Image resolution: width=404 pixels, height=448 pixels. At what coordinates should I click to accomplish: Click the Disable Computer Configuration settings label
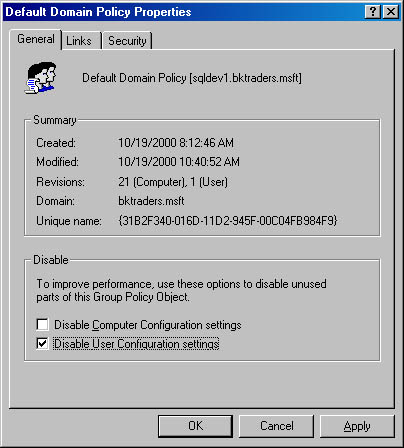pyautogui.click(x=148, y=325)
